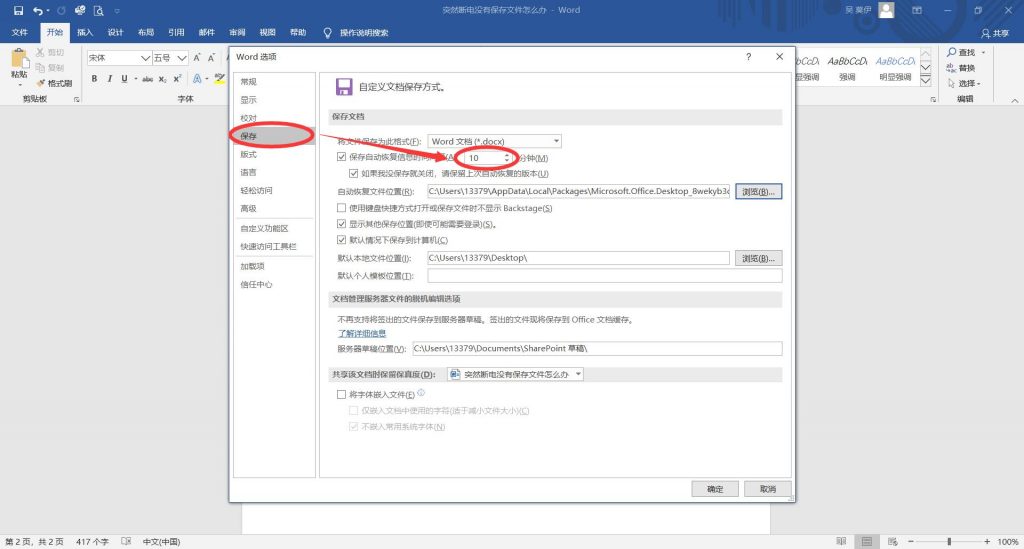Toggle 保存自动恢复信息 autosave checkbox
This screenshot has height=549, width=1024.
coord(342,157)
